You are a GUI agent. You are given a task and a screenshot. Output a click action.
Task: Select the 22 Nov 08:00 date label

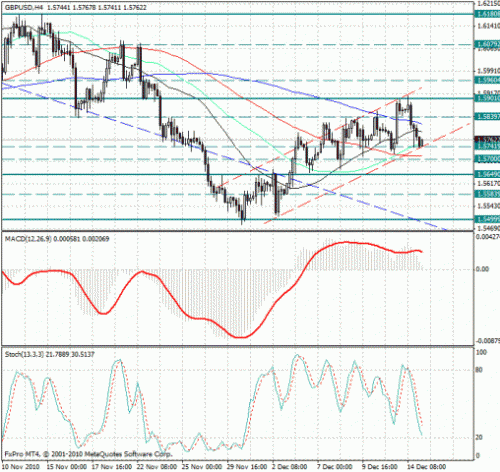point(157,467)
